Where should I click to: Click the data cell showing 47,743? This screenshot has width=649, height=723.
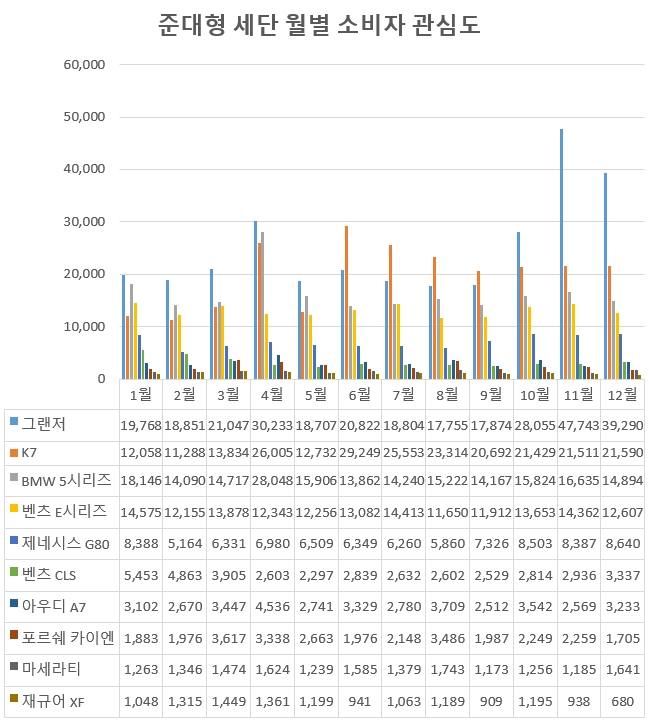tap(578, 426)
